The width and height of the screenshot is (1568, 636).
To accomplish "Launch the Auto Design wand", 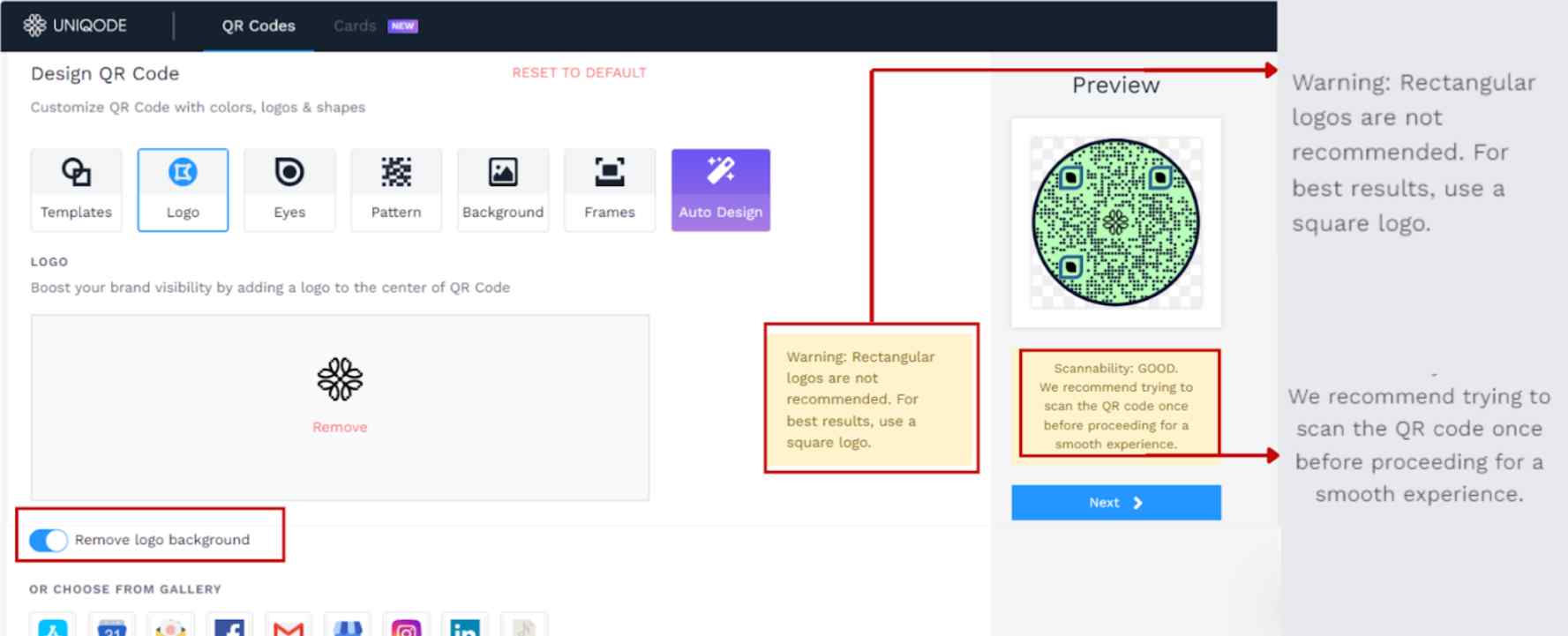I will [x=721, y=190].
